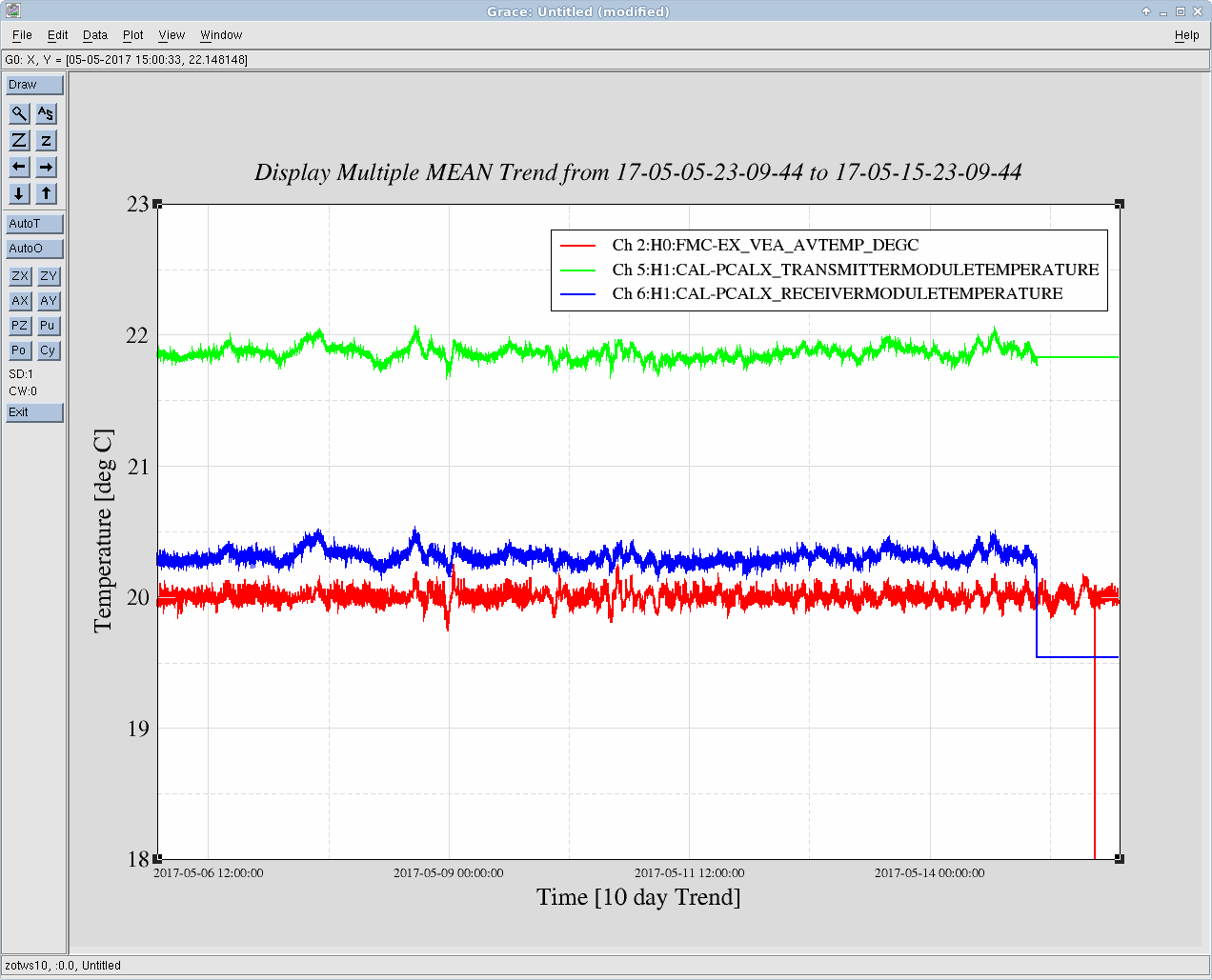This screenshot has height=980, width=1212.
Task: Click the Exit button
Action: [34, 412]
